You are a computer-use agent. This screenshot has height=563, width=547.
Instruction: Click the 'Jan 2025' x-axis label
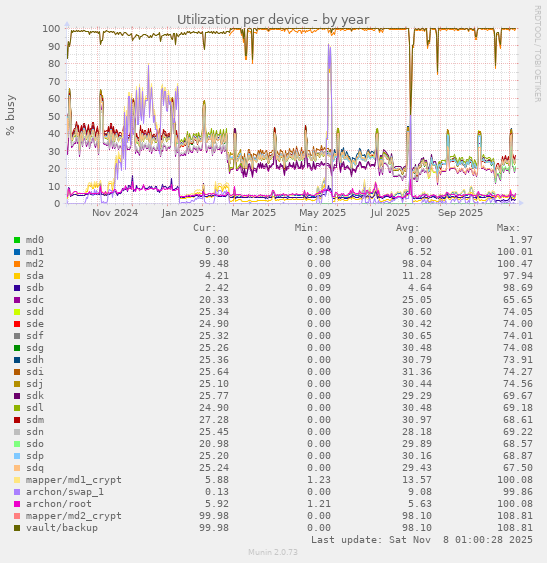pos(182,213)
